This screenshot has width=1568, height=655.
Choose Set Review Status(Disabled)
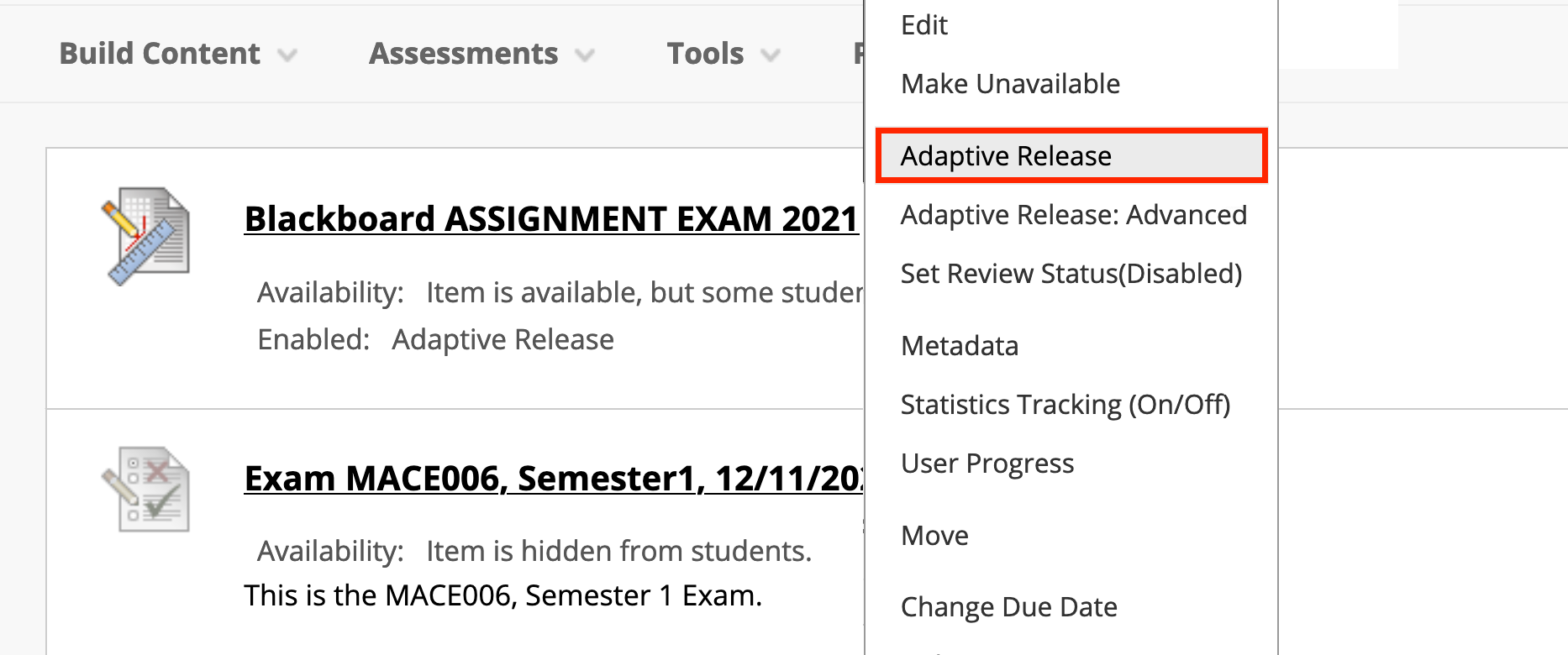point(1071,274)
